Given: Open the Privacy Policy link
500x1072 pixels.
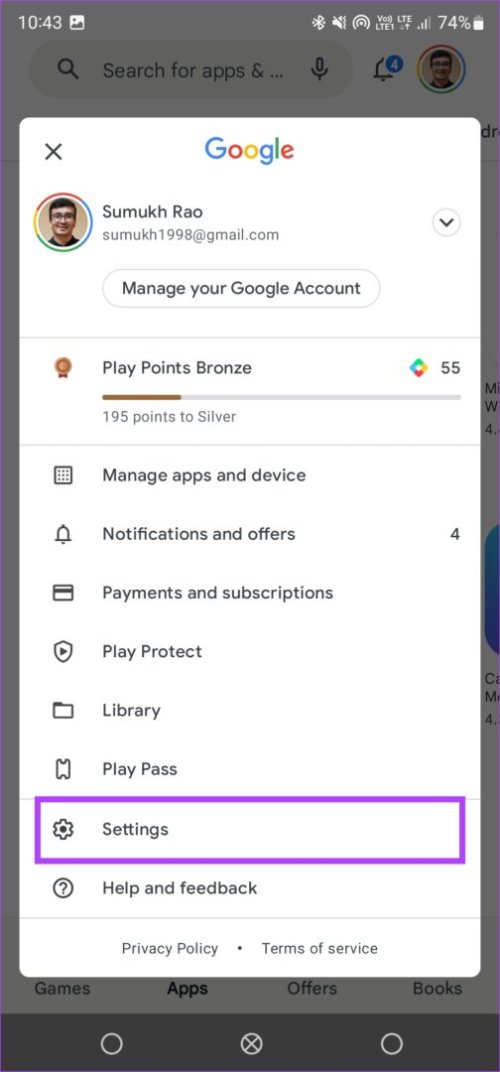Looking at the screenshot, I should click(170, 949).
